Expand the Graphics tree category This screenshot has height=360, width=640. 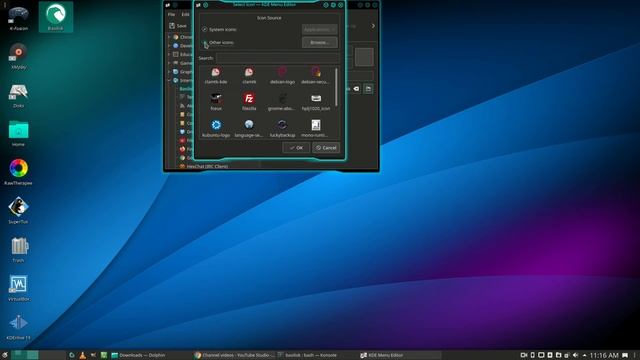click(x=169, y=71)
